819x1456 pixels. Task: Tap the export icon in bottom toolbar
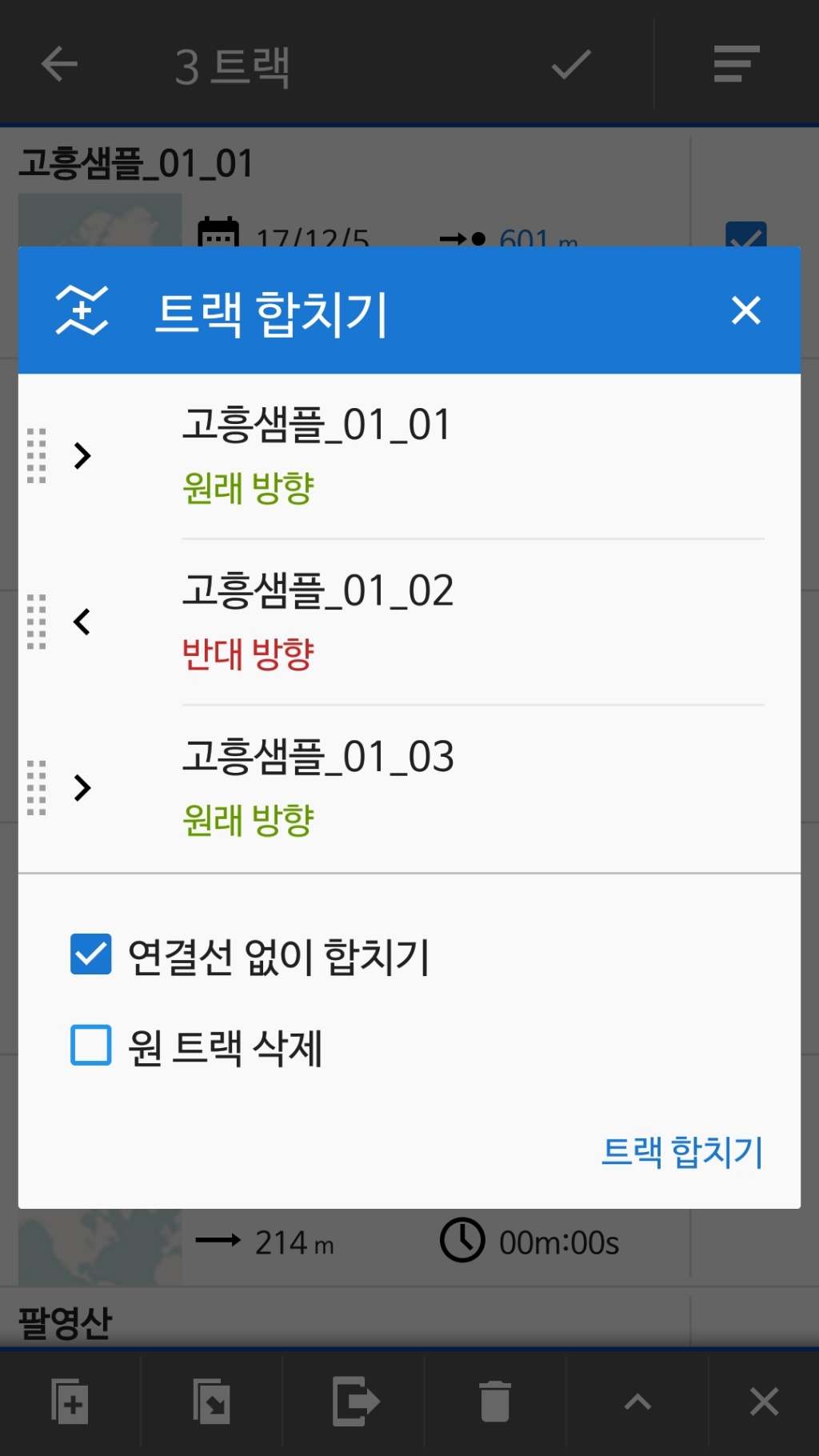point(354,1402)
